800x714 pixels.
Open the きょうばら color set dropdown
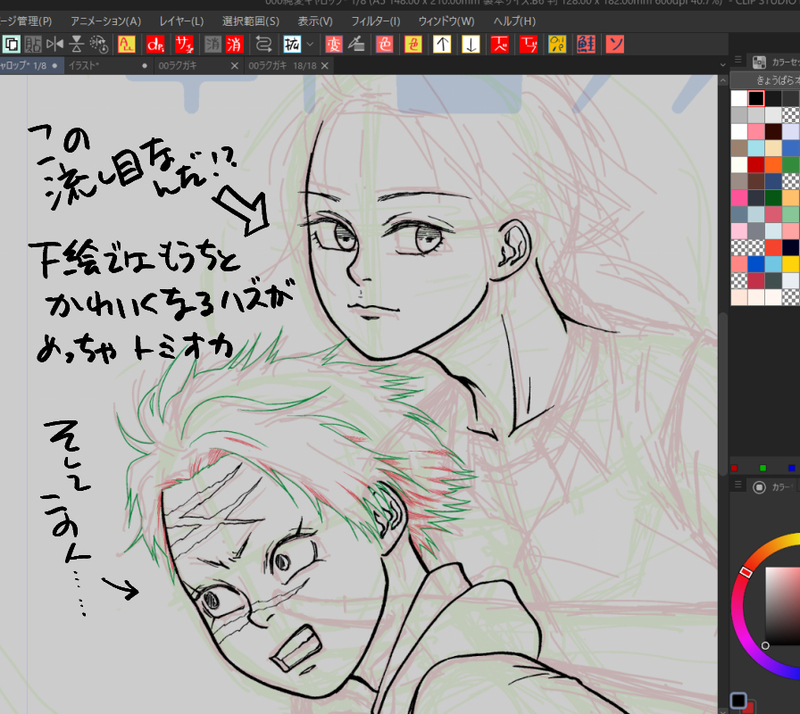[766, 80]
